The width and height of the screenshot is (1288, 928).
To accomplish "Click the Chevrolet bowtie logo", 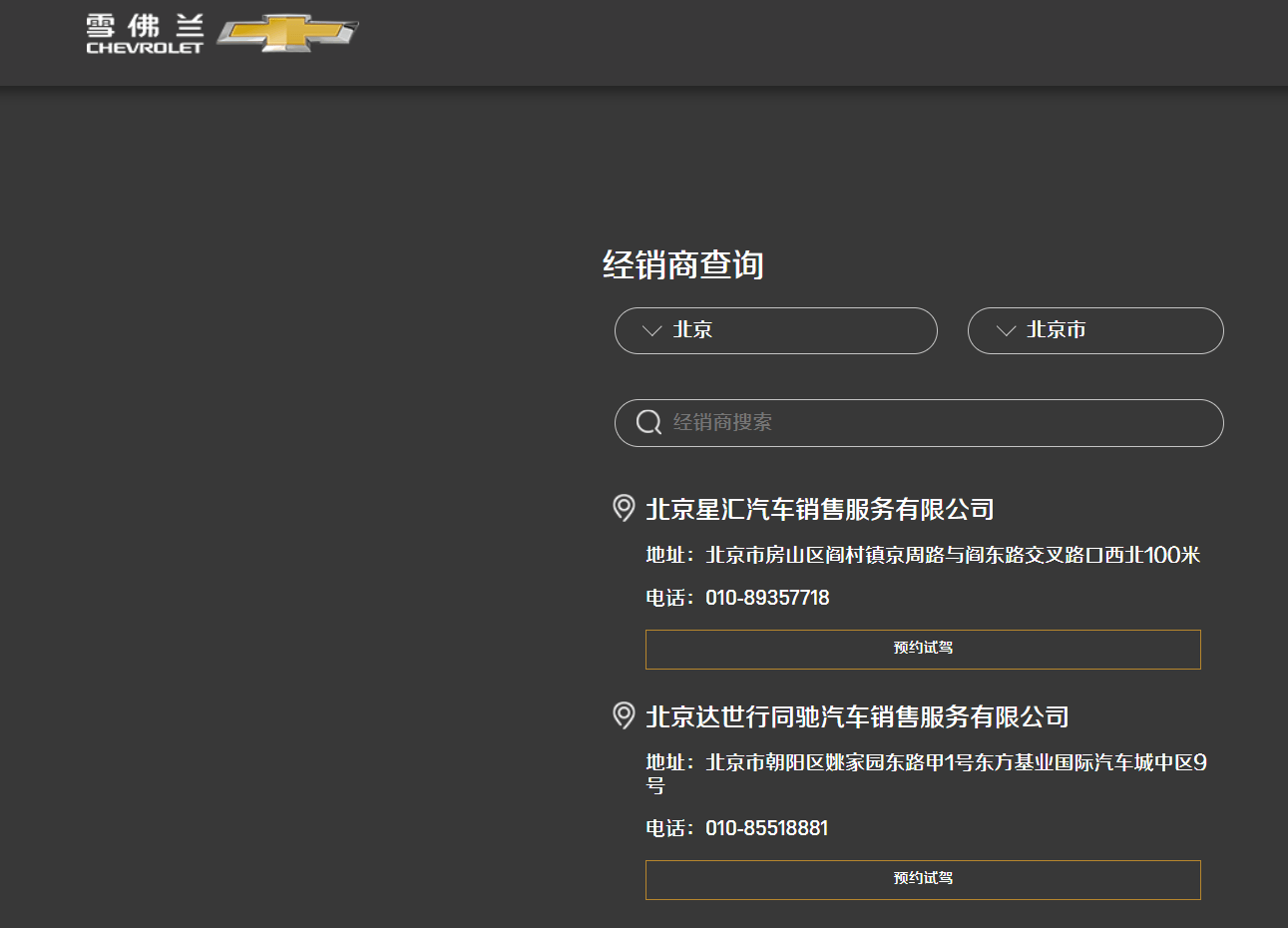I will (287, 33).
